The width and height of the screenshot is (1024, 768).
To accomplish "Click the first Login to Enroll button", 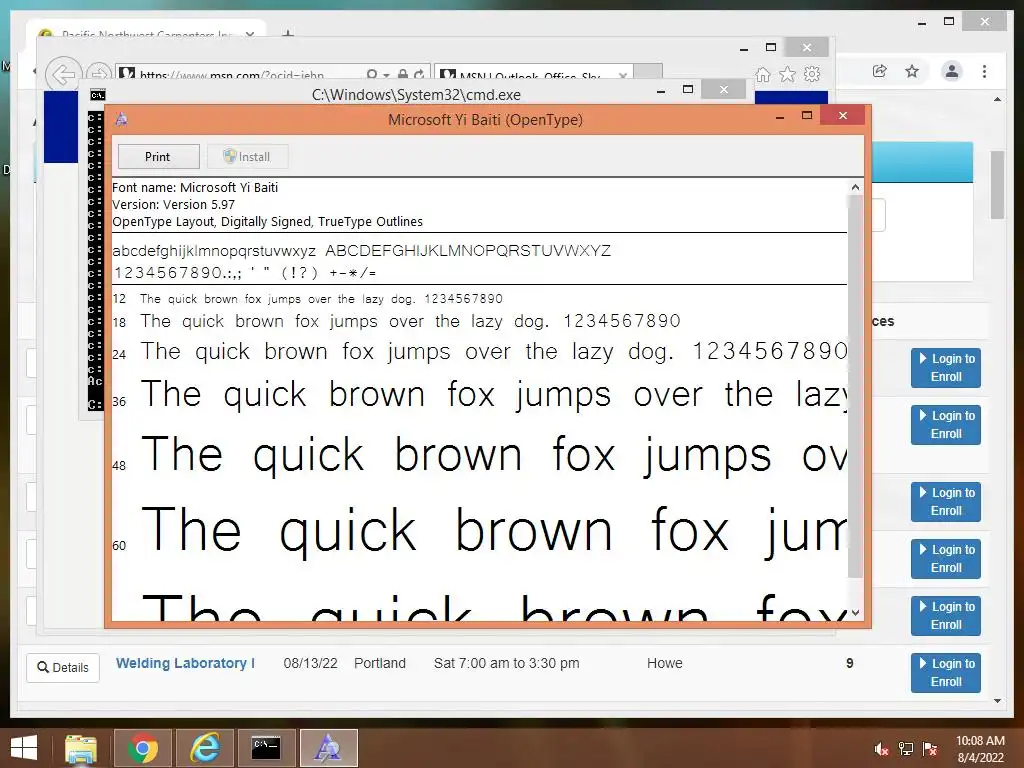I will pyautogui.click(x=946, y=368).
